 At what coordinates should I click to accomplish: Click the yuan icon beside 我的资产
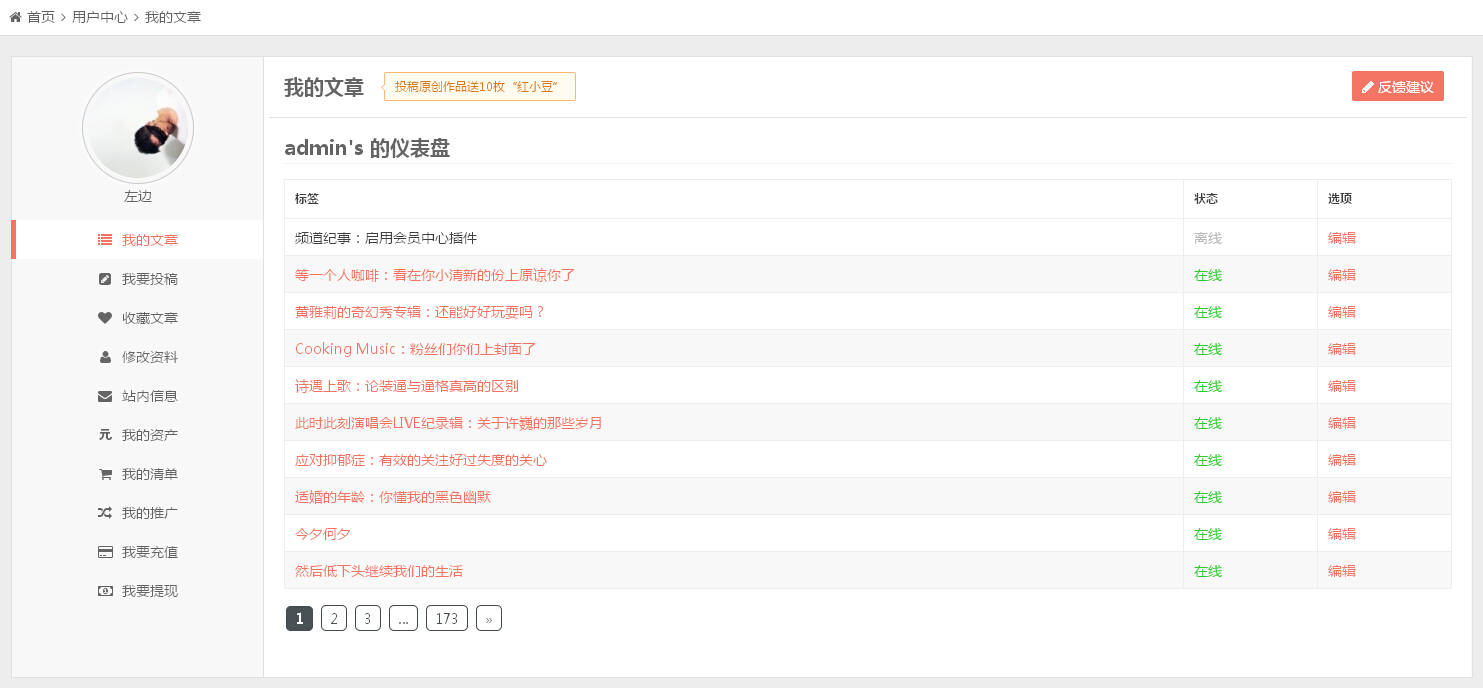click(105, 435)
